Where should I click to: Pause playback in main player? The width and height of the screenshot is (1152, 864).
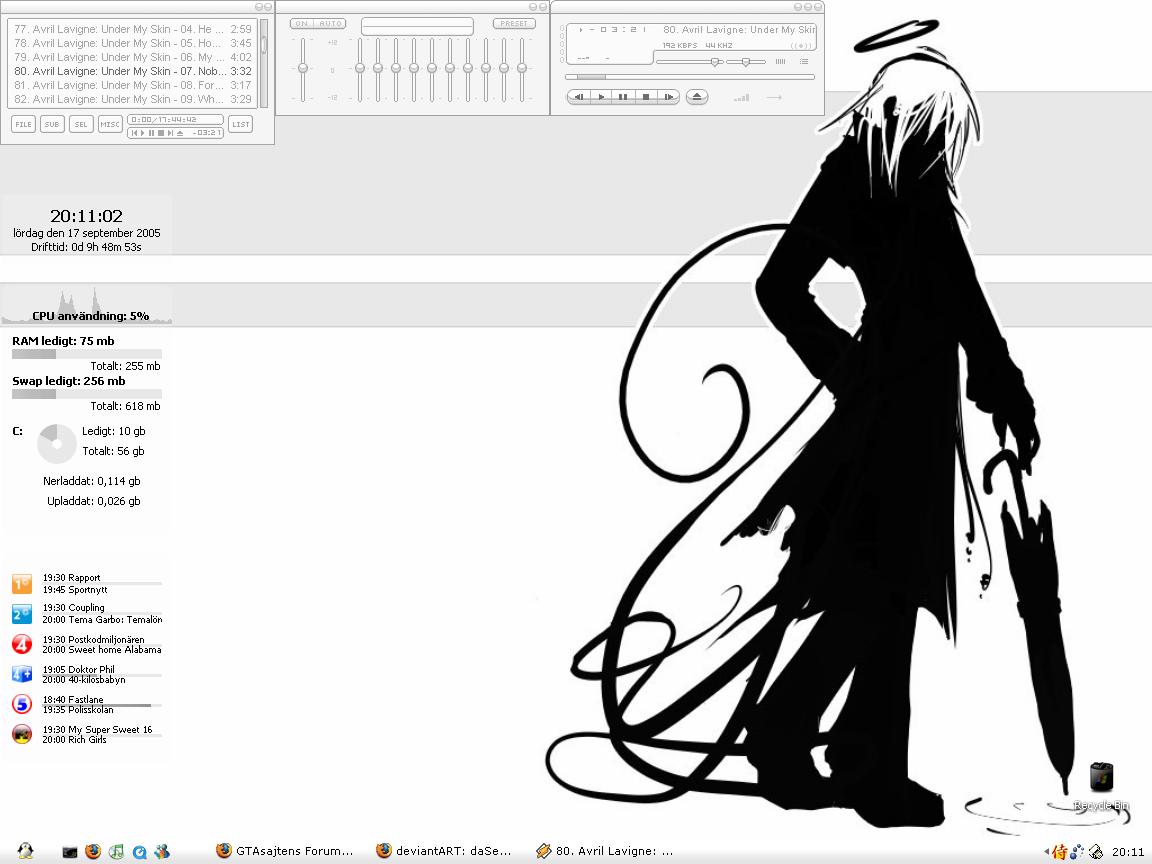pos(623,97)
